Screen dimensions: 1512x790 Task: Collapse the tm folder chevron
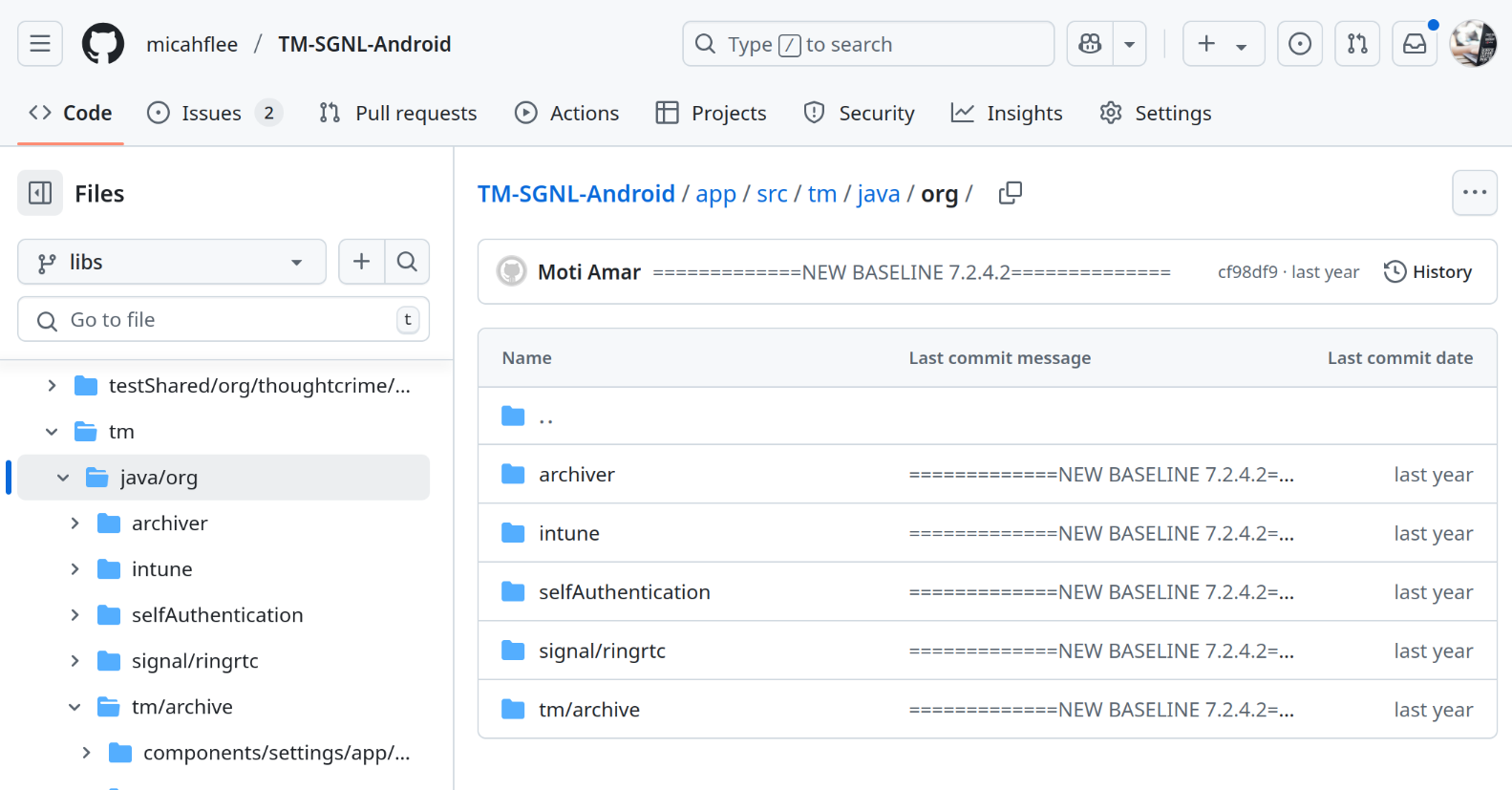(x=52, y=432)
